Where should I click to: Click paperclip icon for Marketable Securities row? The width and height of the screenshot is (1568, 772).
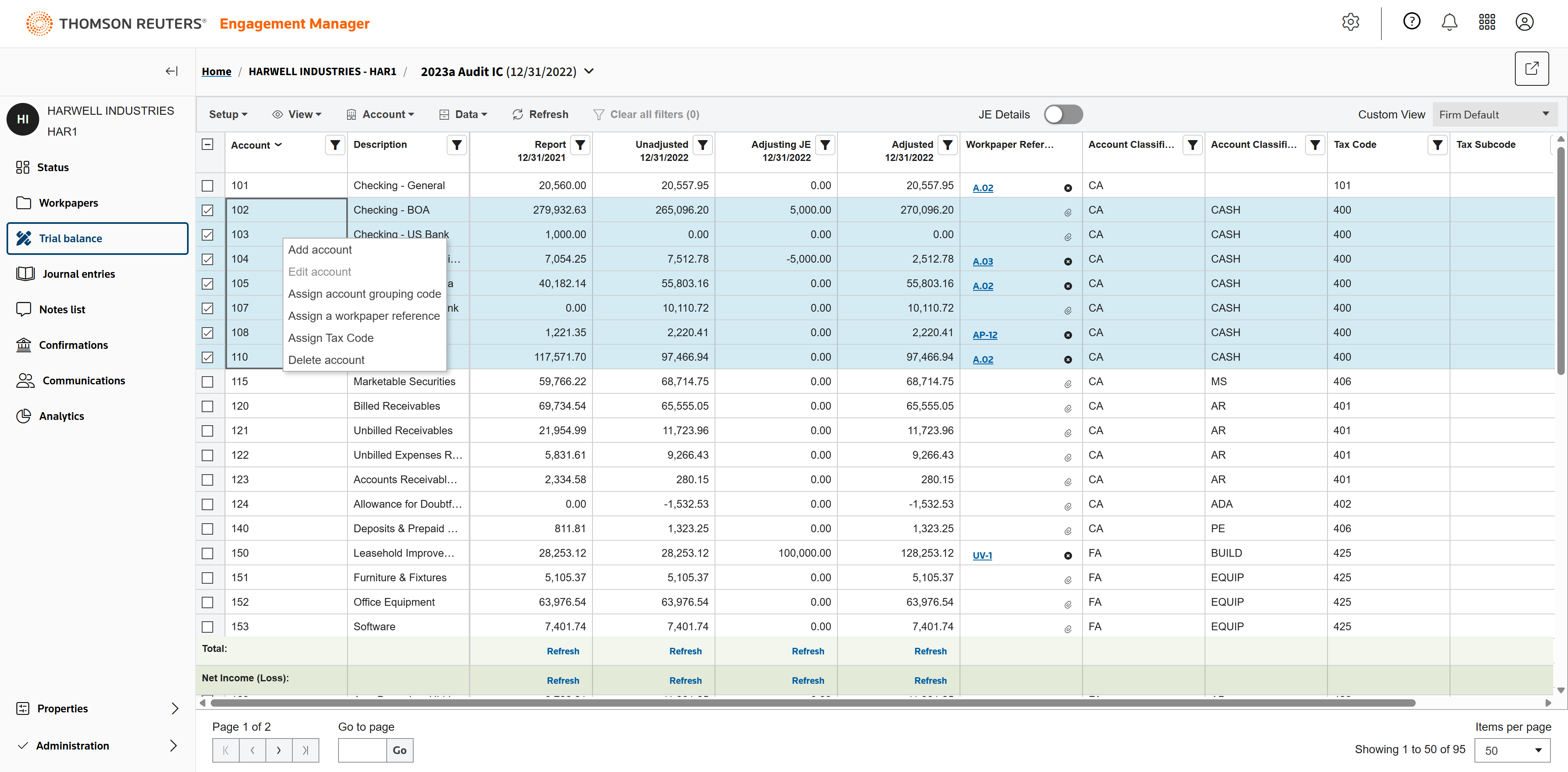click(1068, 384)
